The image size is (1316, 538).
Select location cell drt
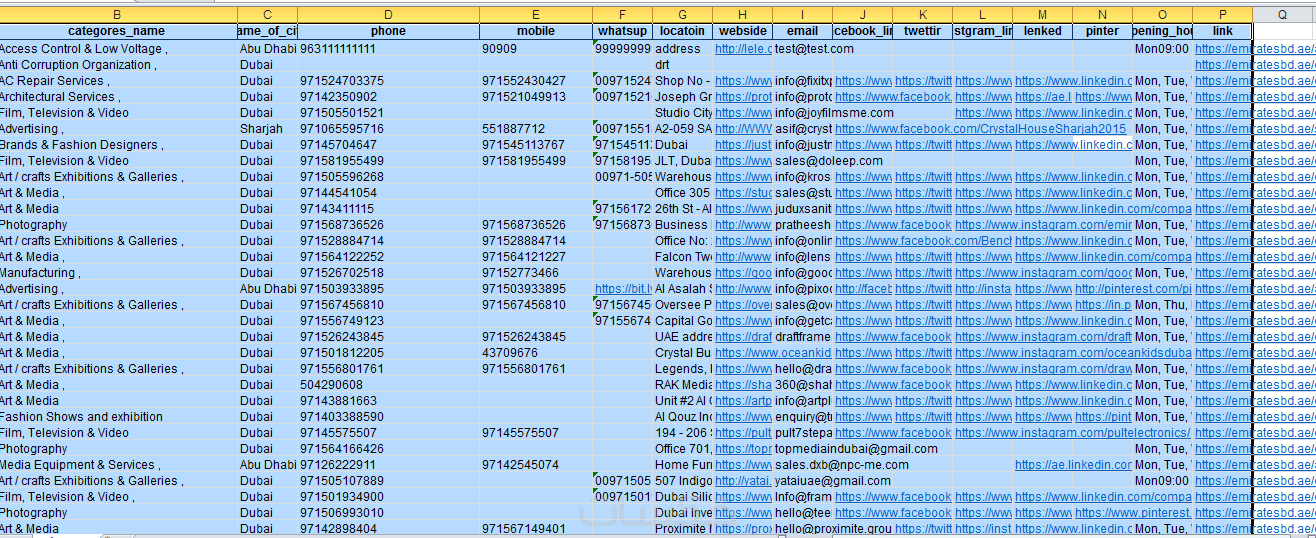coord(682,65)
